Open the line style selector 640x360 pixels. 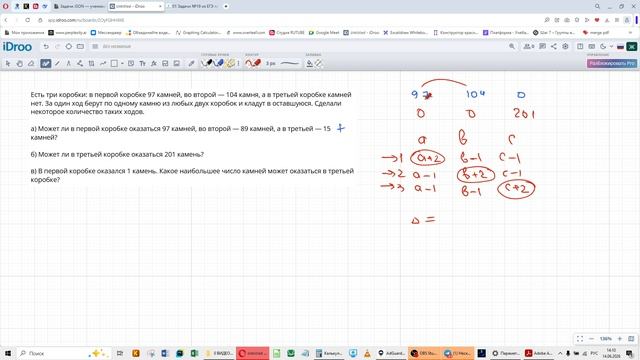coord(289,63)
